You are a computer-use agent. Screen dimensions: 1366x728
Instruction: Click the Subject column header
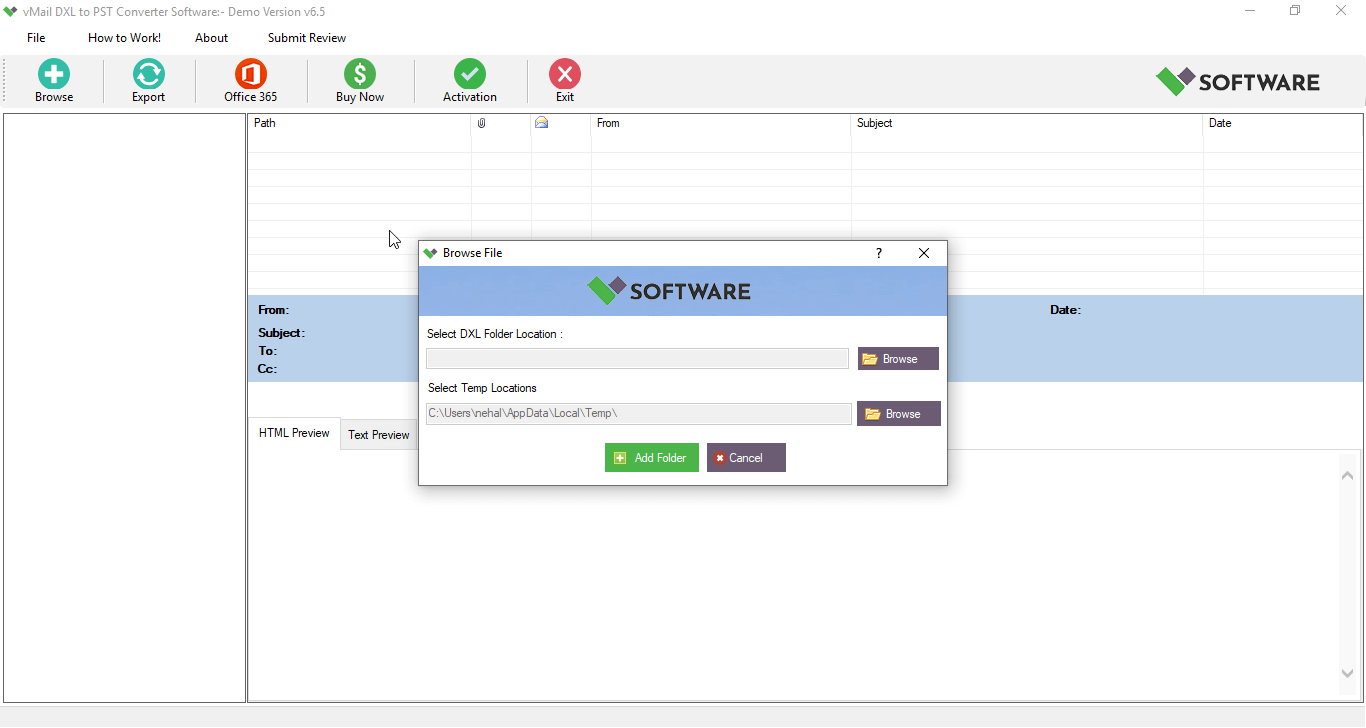[x=1026, y=123]
